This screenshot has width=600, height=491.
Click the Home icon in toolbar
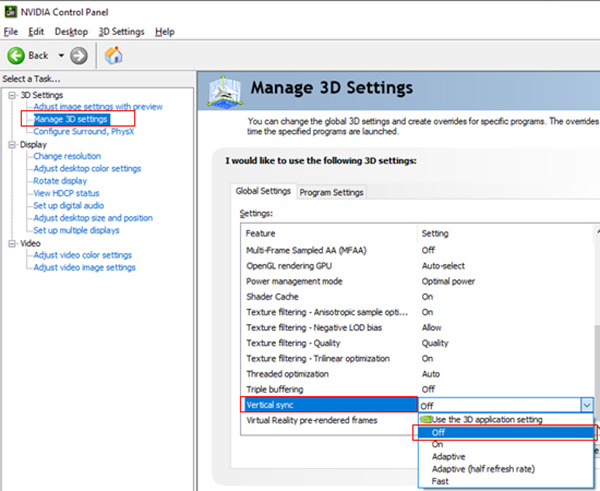click(x=114, y=55)
